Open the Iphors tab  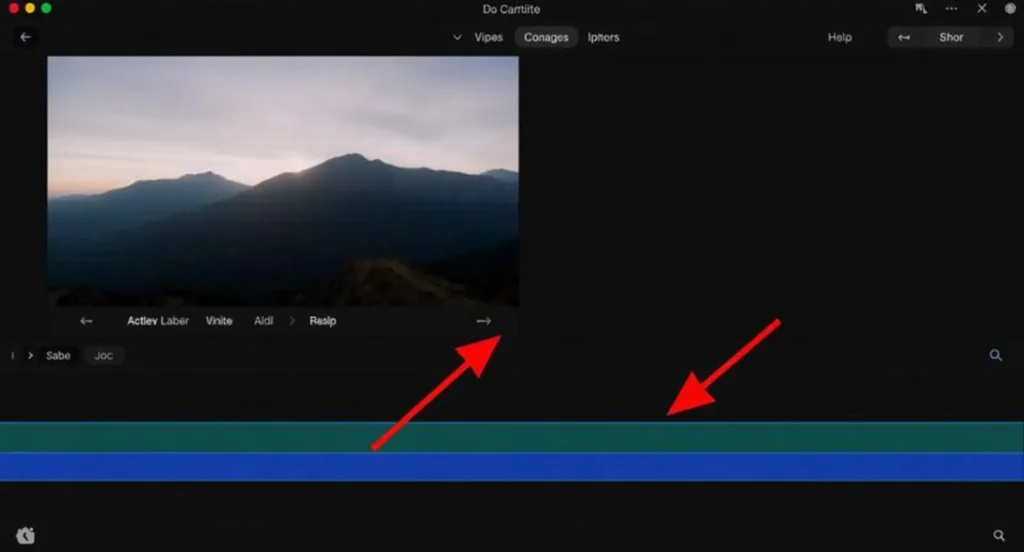(x=603, y=37)
